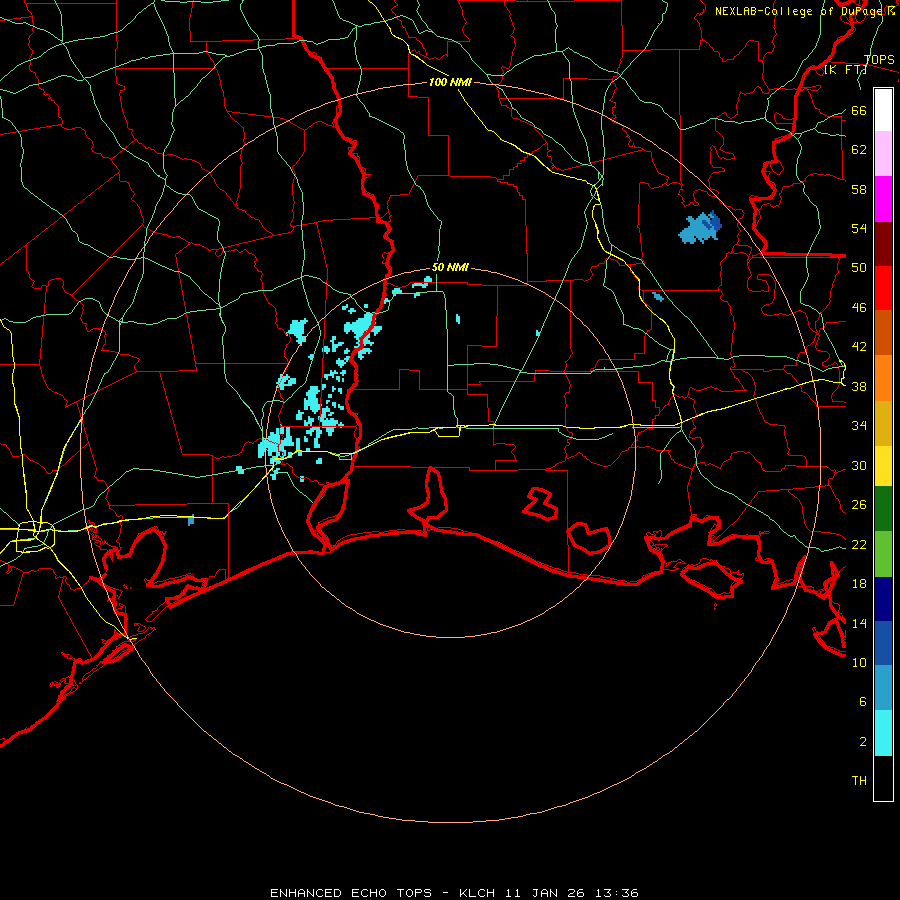Click the "(K FT)" units label
900x900 pixels.
coord(845,70)
